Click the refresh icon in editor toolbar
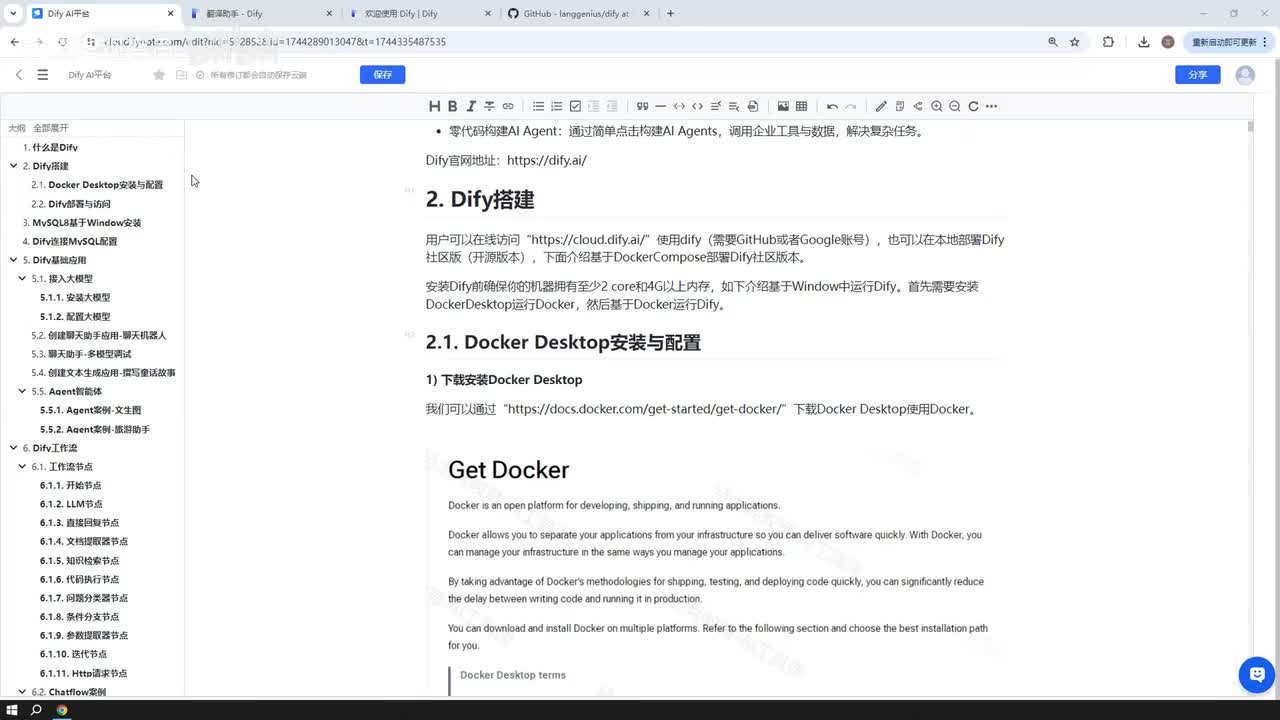Image resolution: width=1280 pixels, height=720 pixels. click(973, 106)
